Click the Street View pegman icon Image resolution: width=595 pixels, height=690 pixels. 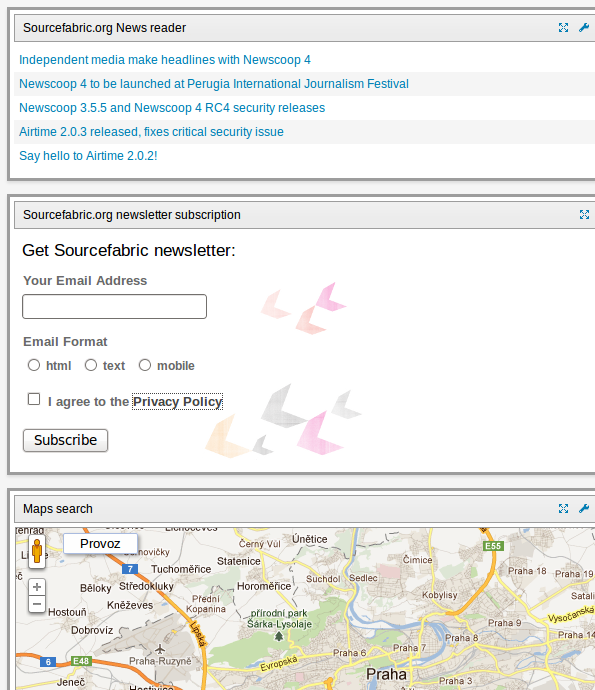coord(37,551)
